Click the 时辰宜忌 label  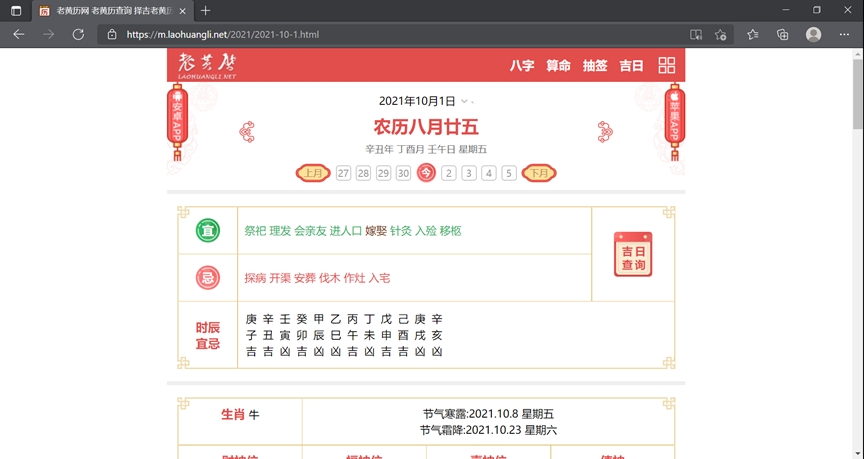coord(208,336)
